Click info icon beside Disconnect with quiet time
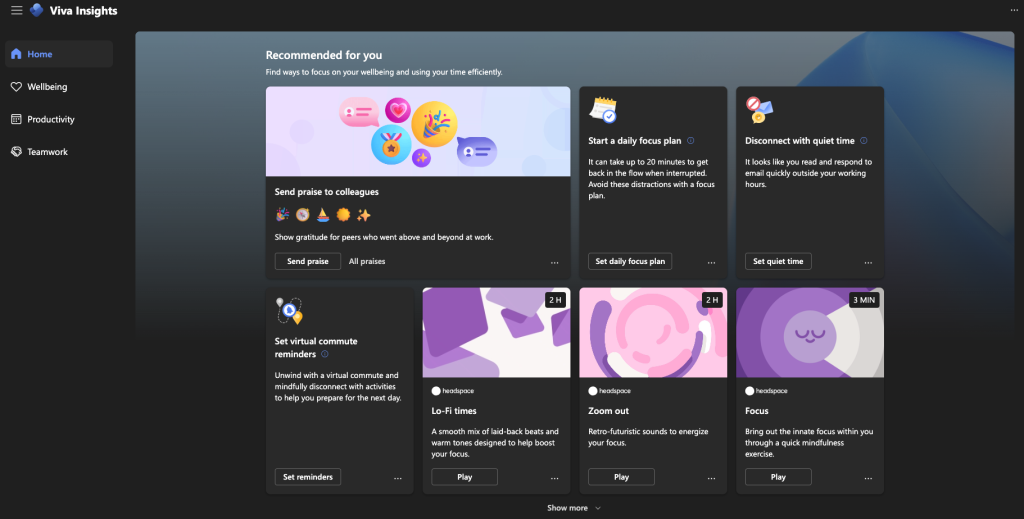The width and height of the screenshot is (1024, 519). 864,141
